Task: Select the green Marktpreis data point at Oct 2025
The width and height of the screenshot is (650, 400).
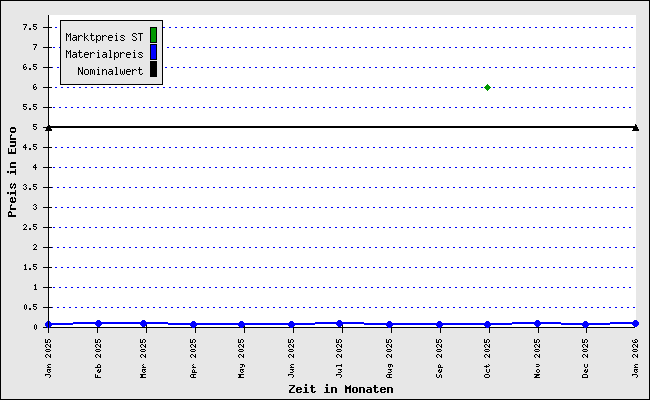Action: pyautogui.click(x=487, y=87)
